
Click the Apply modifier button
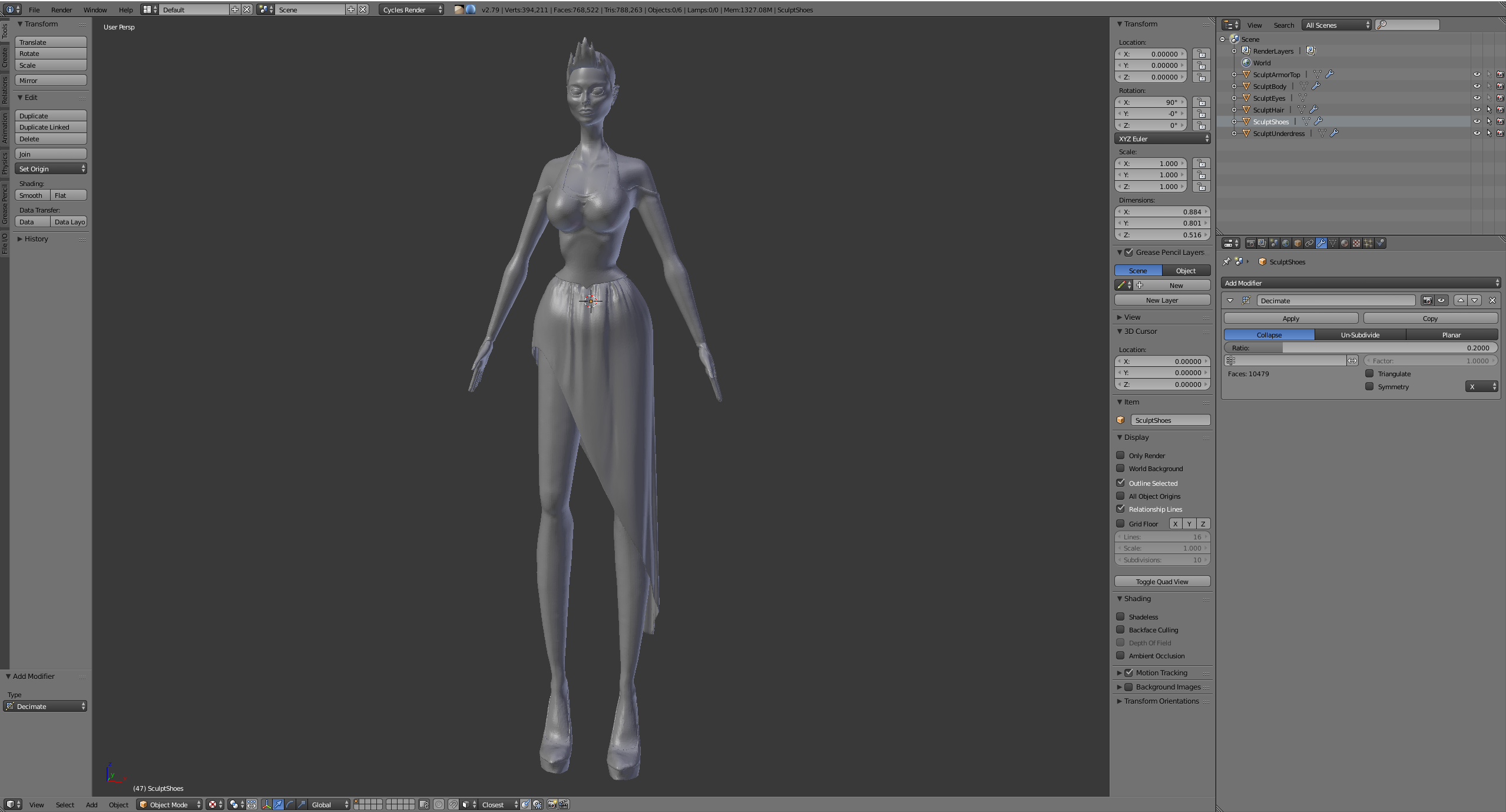click(x=1290, y=318)
